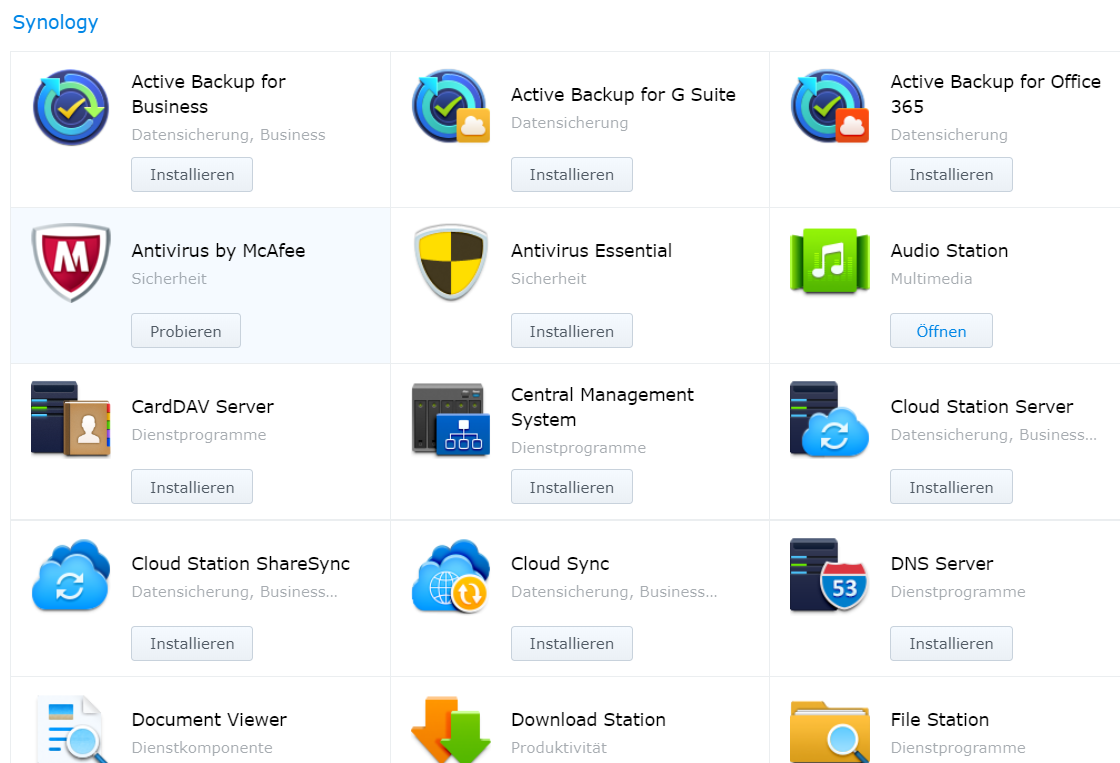Click the 'File Station' title
This screenshot has height=763, width=1120.
click(939, 719)
